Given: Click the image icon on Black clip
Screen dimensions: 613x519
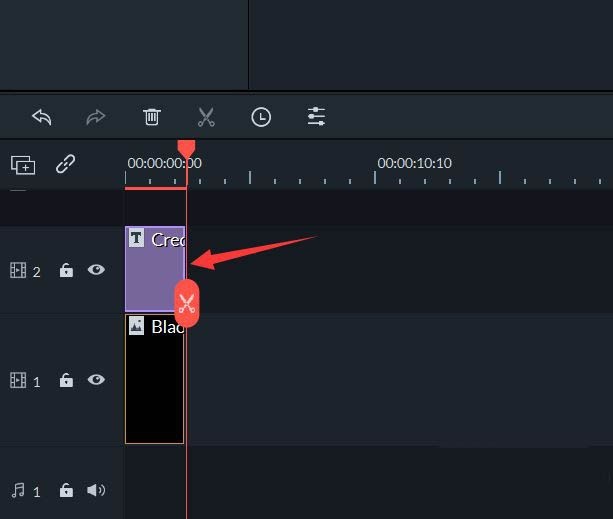Looking at the screenshot, I should [136, 326].
